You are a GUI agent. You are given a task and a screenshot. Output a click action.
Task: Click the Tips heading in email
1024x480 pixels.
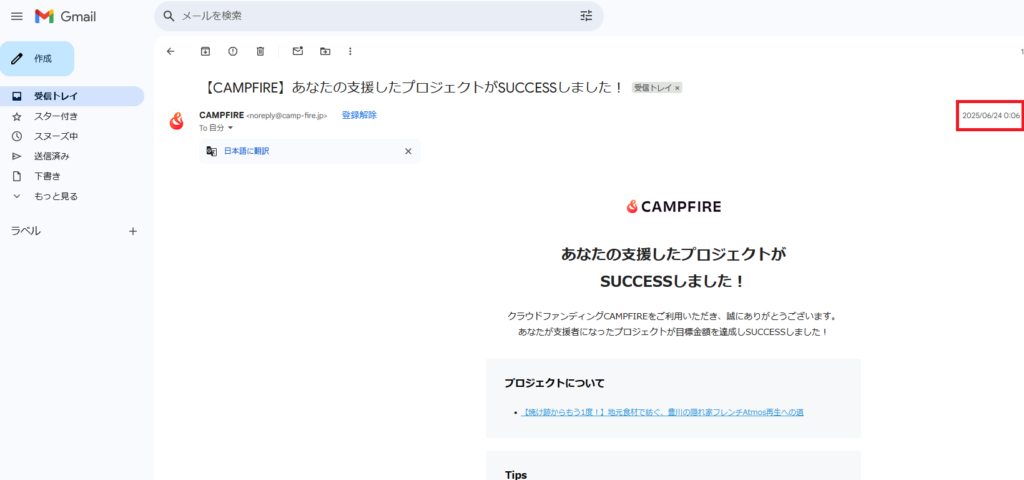[x=516, y=475]
